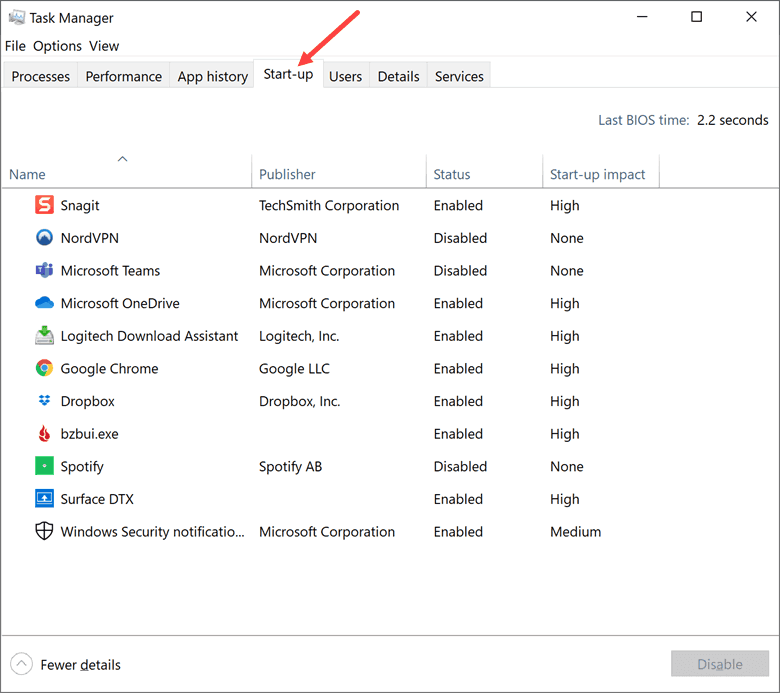Click Enabled status in Snagit row
Screen dimensions: 780x693
point(458,205)
